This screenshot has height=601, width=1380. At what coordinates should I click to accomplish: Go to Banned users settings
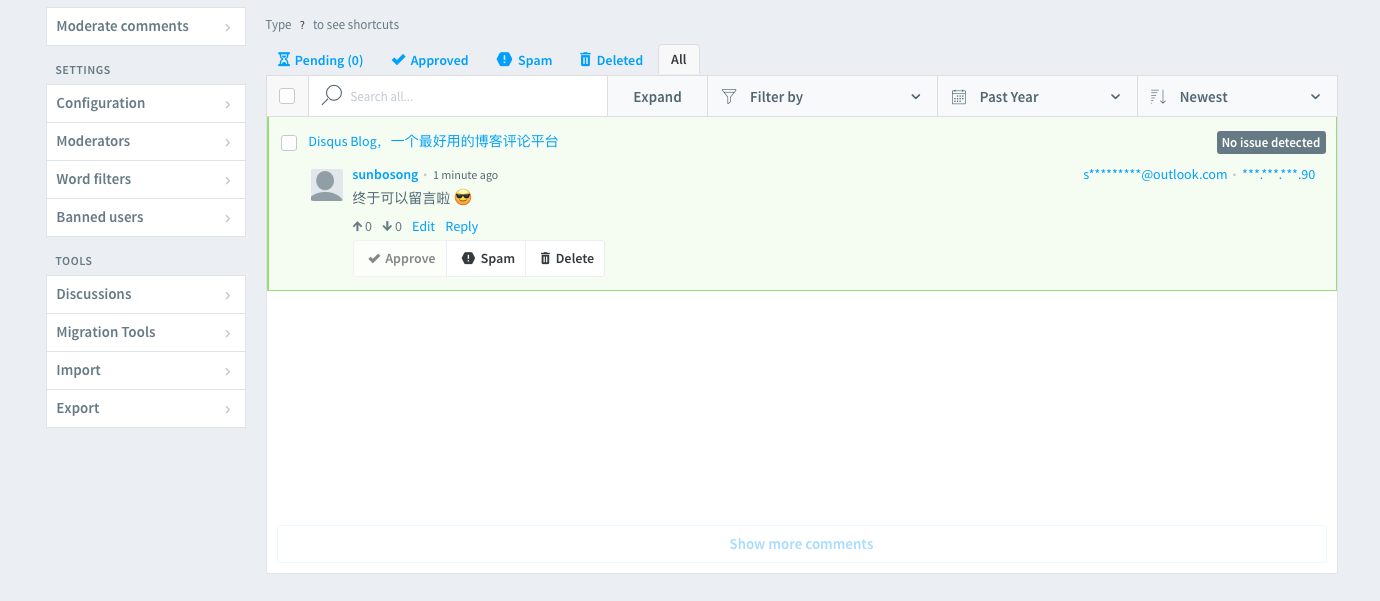click(x=145, y=217)
